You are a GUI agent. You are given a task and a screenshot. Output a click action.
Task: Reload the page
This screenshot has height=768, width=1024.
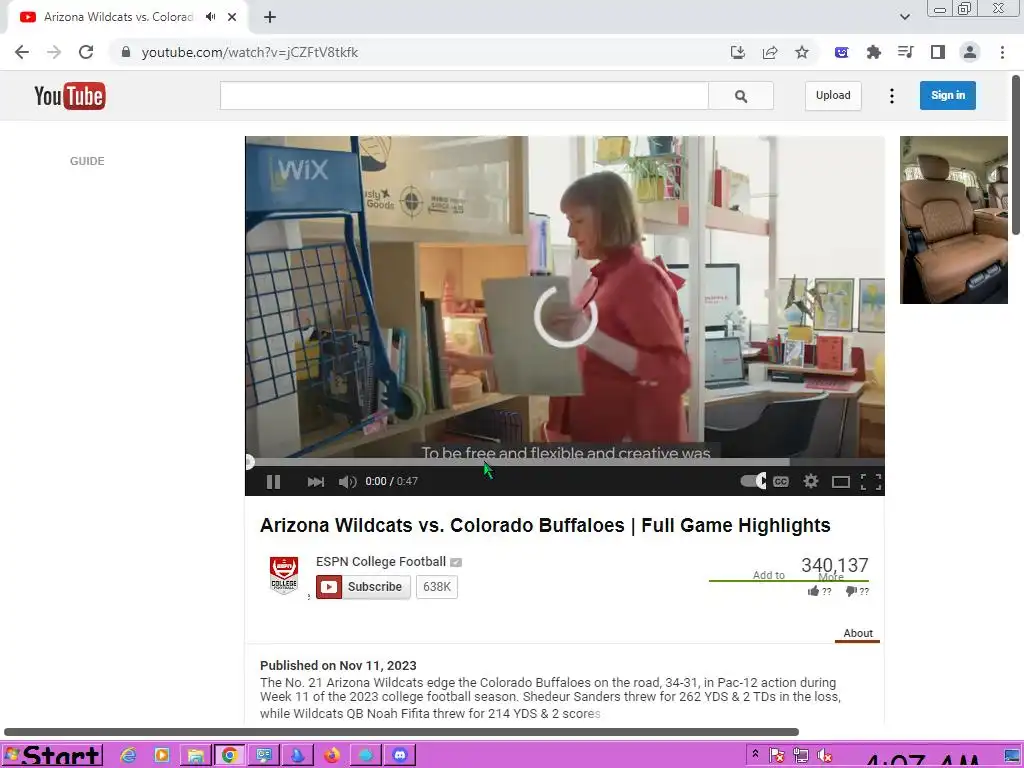point(86,52)
